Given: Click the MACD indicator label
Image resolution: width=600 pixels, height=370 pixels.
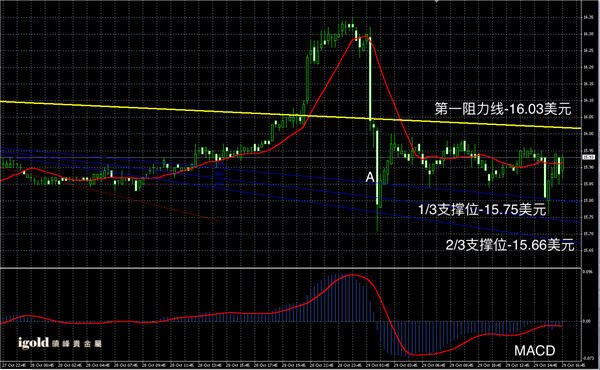Looking at the screenshot, I should [x=534, y=350].
